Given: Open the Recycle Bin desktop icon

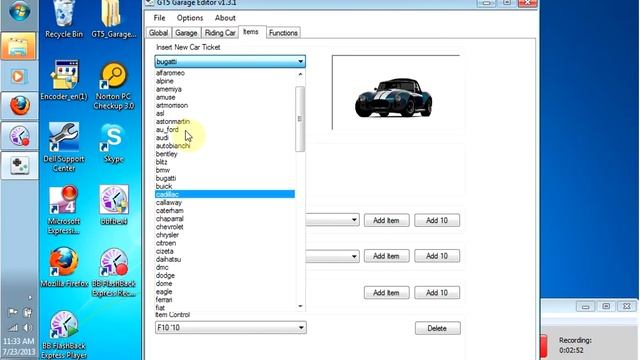Looking at the screenshot, I should point(64,18).
